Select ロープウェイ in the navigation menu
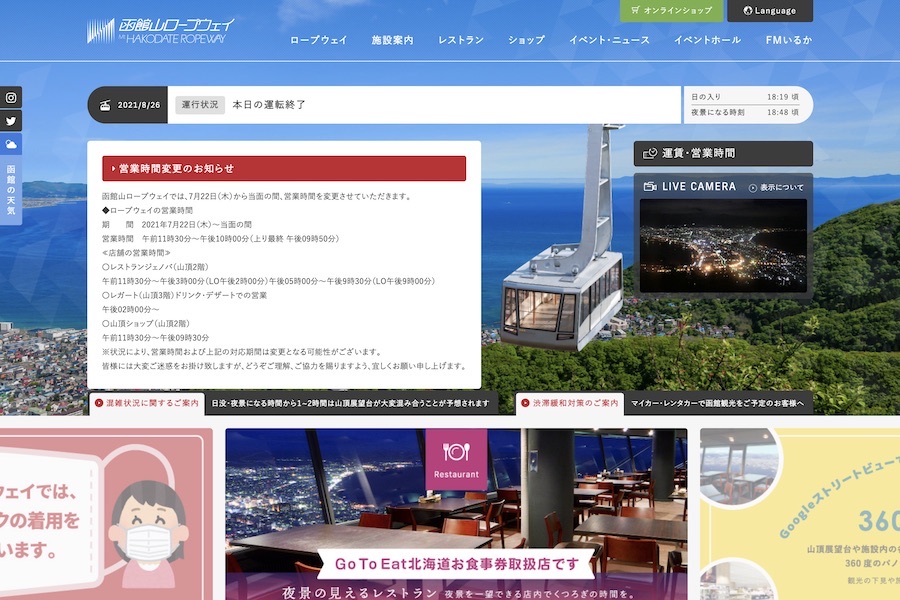 [x=318, y=40]
